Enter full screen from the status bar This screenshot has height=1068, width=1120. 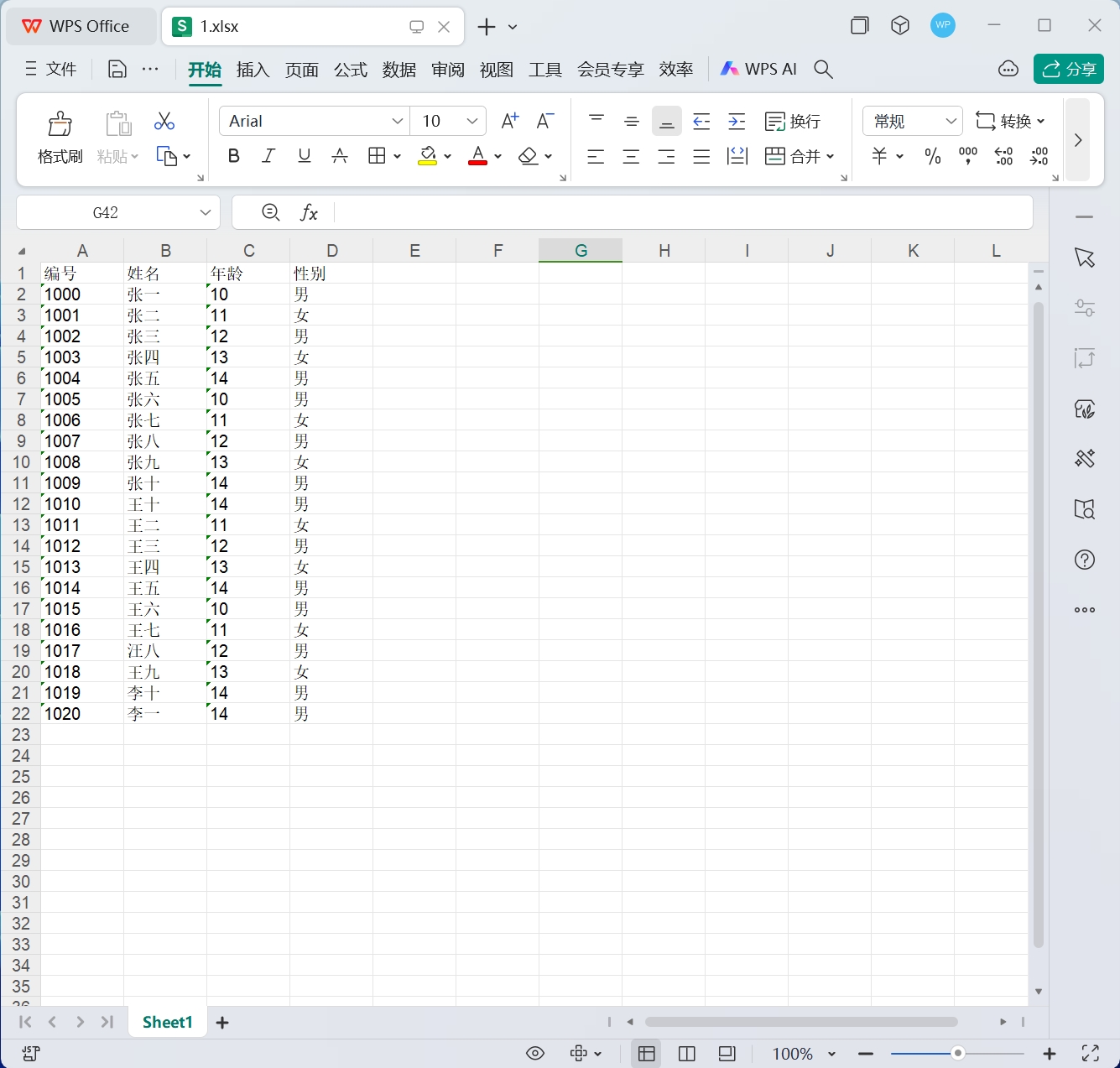click(x=1091, y=1052)
